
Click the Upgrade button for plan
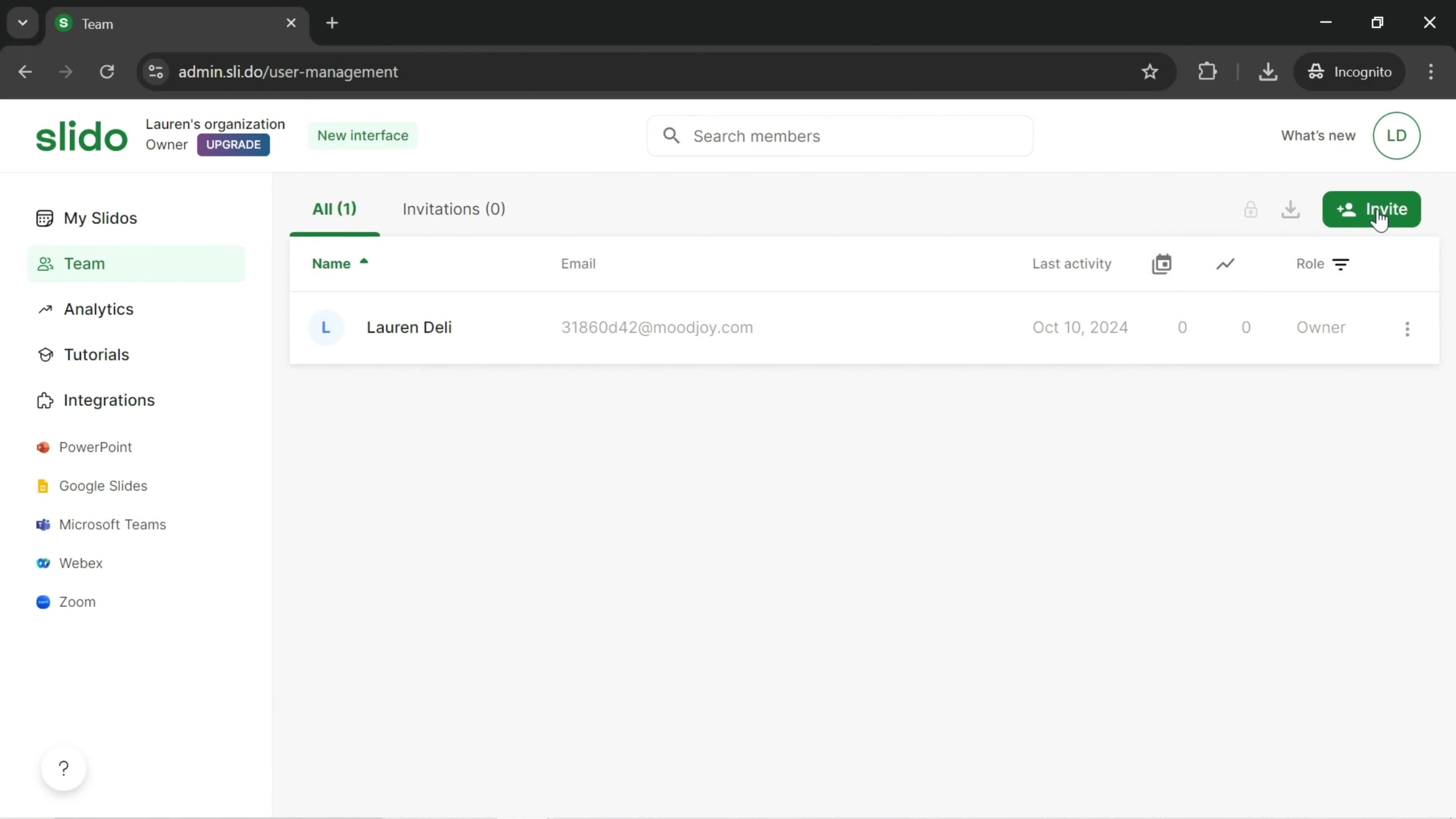[233, 144]
